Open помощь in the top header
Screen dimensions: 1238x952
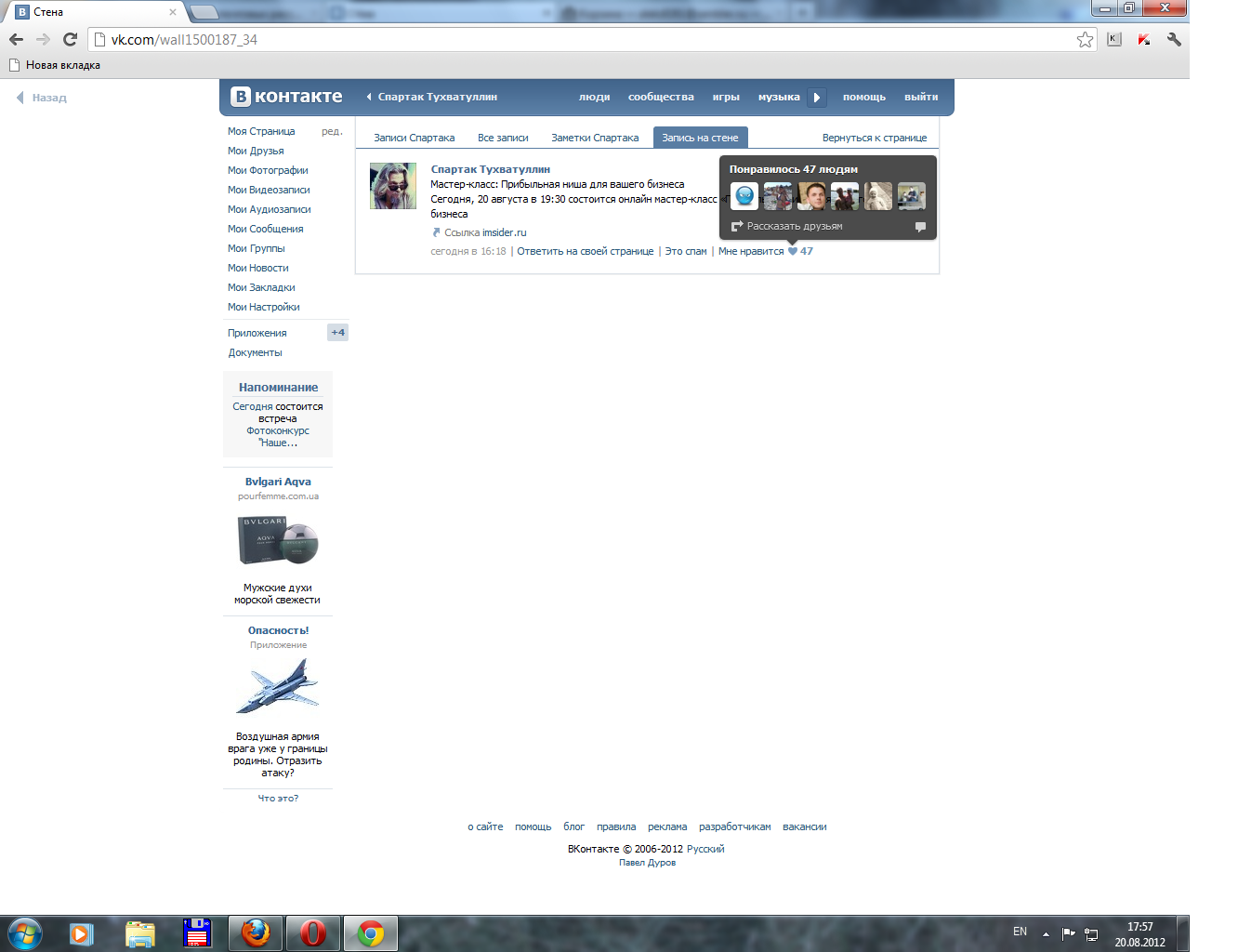point(864,97)
